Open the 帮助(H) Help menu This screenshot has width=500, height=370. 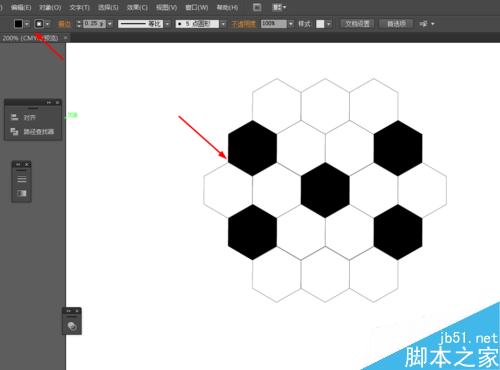coord(227,7)
